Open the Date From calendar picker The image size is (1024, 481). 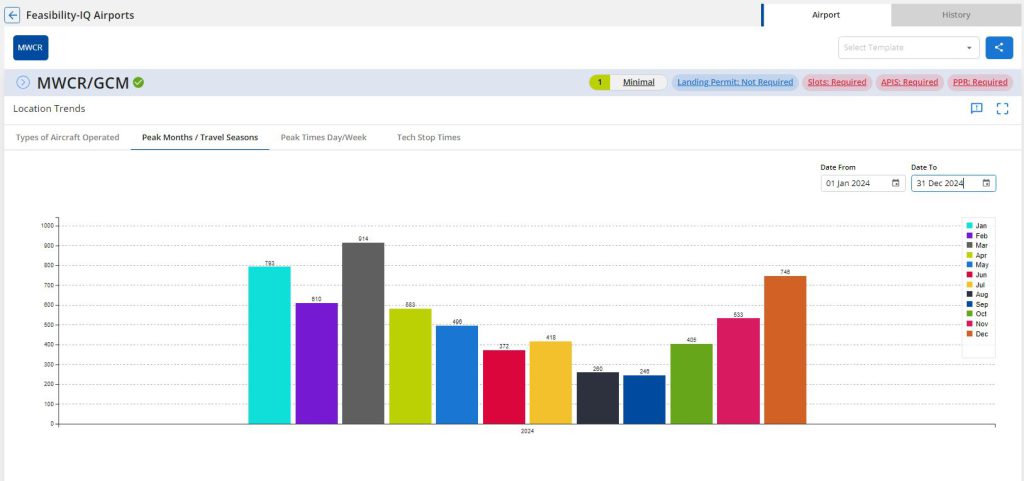coord(895,183)
